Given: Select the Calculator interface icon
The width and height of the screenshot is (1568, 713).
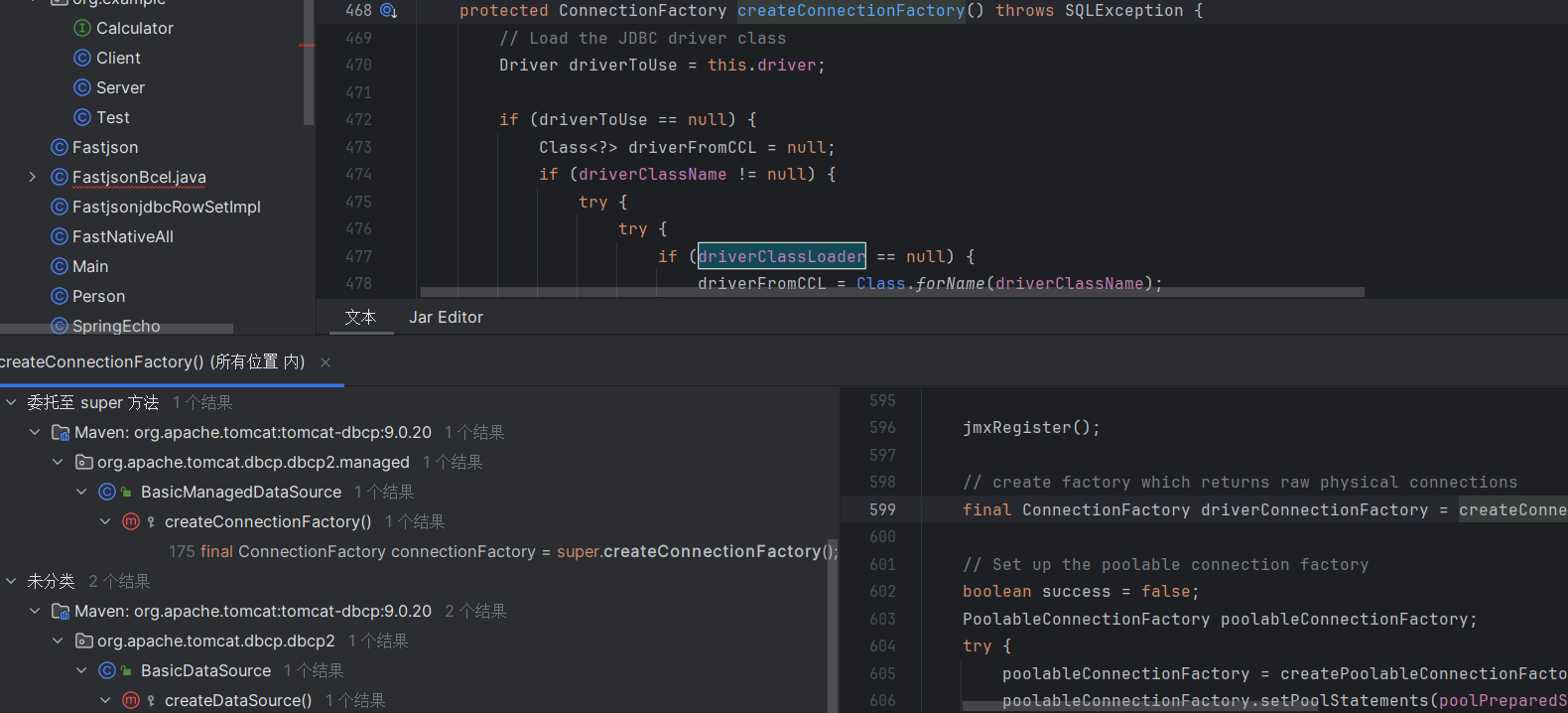Looking at the screenshot, I should pyautogui.click(x=82, y=28).
